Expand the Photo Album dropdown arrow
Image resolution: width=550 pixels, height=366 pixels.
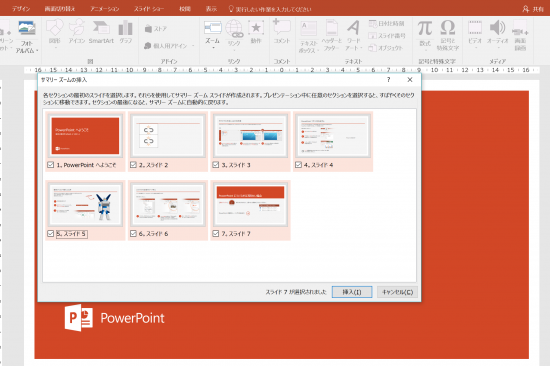coord(37,51)
